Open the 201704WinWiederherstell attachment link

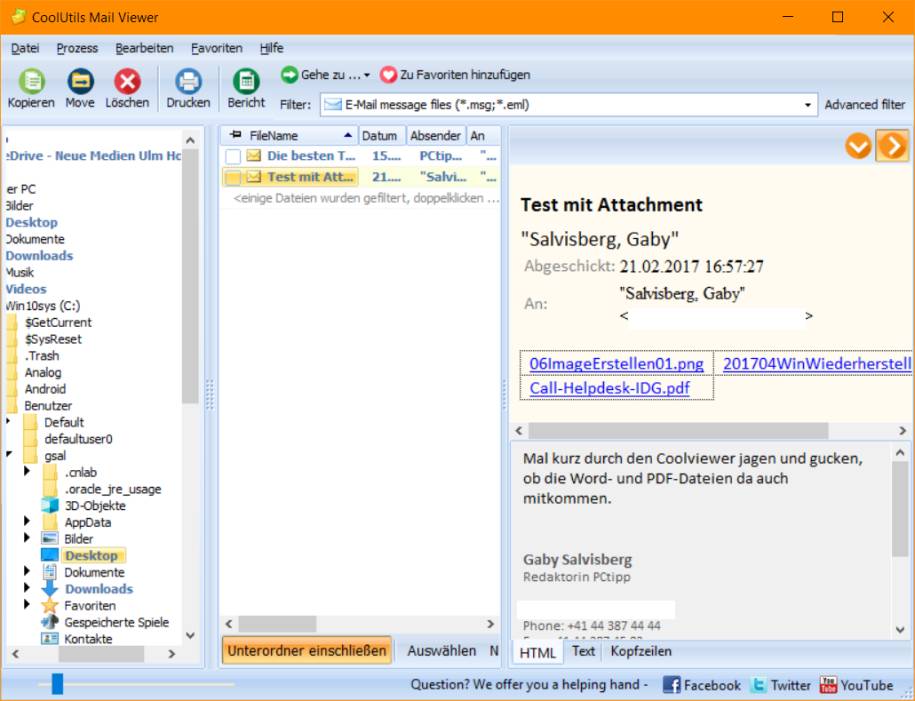tap(817, 364)
